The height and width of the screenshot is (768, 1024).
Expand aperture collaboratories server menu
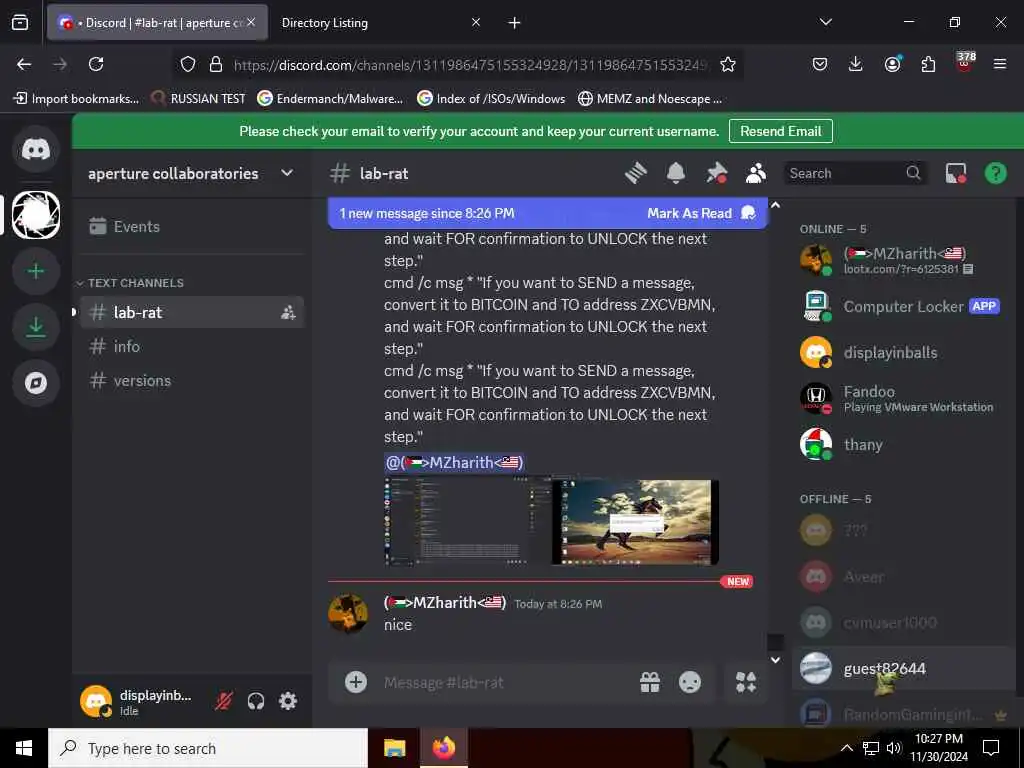point(287,173)
